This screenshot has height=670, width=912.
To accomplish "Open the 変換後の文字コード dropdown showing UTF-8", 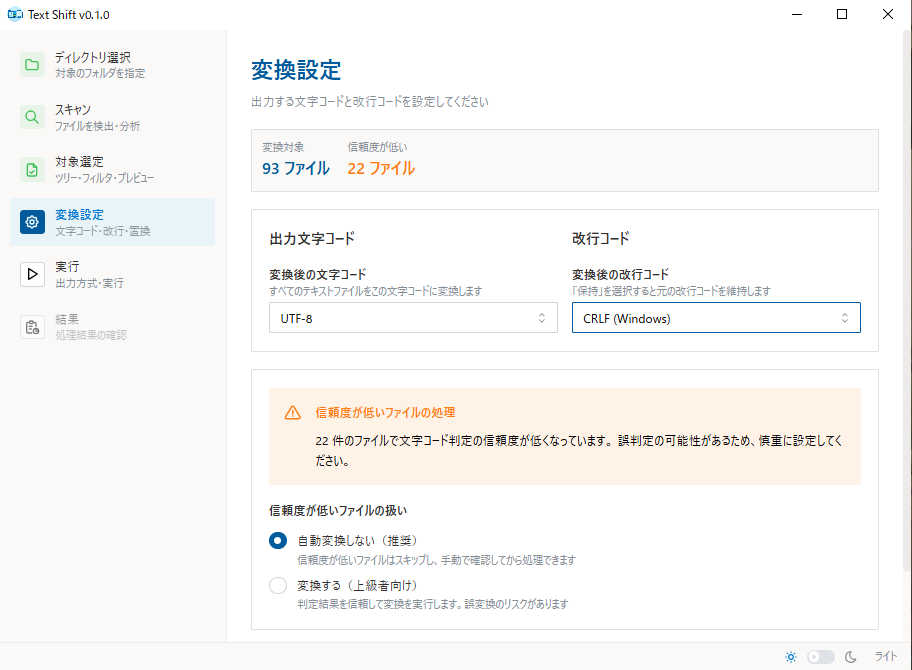I will [413, 318].
